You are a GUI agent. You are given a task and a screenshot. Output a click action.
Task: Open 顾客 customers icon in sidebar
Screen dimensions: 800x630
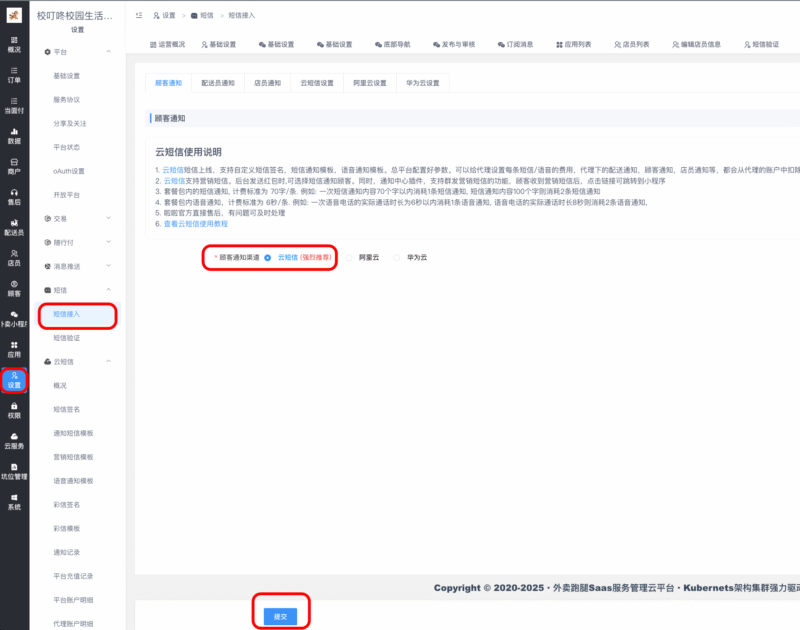pos(14,288)
